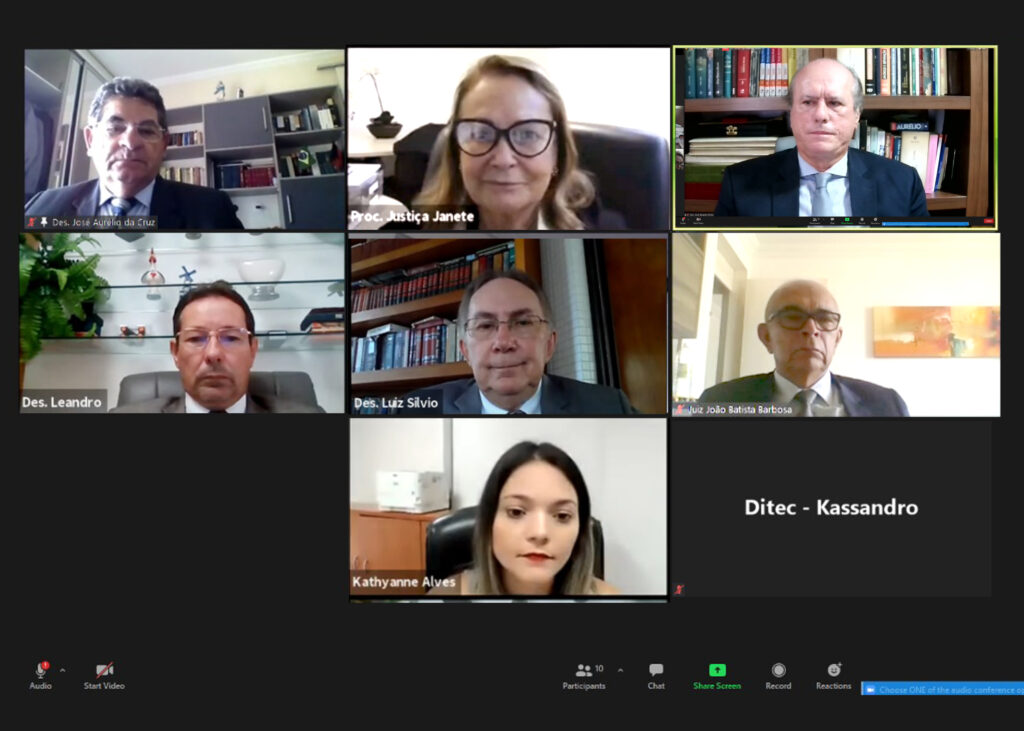
Task: Select the highlighted active speaker video tile
Action: (835, 138)
